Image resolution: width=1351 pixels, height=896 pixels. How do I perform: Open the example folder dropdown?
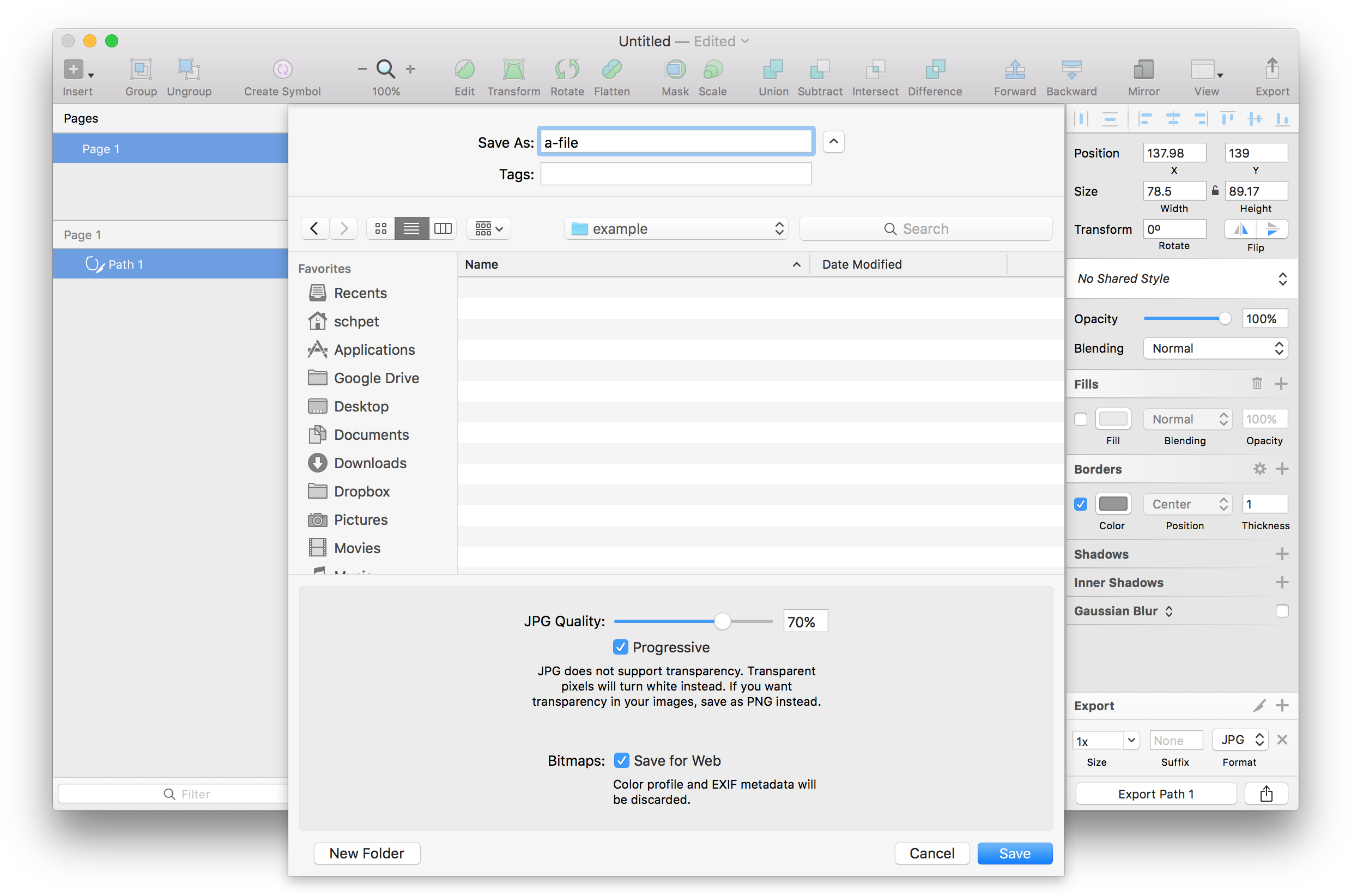pos(676,228)
